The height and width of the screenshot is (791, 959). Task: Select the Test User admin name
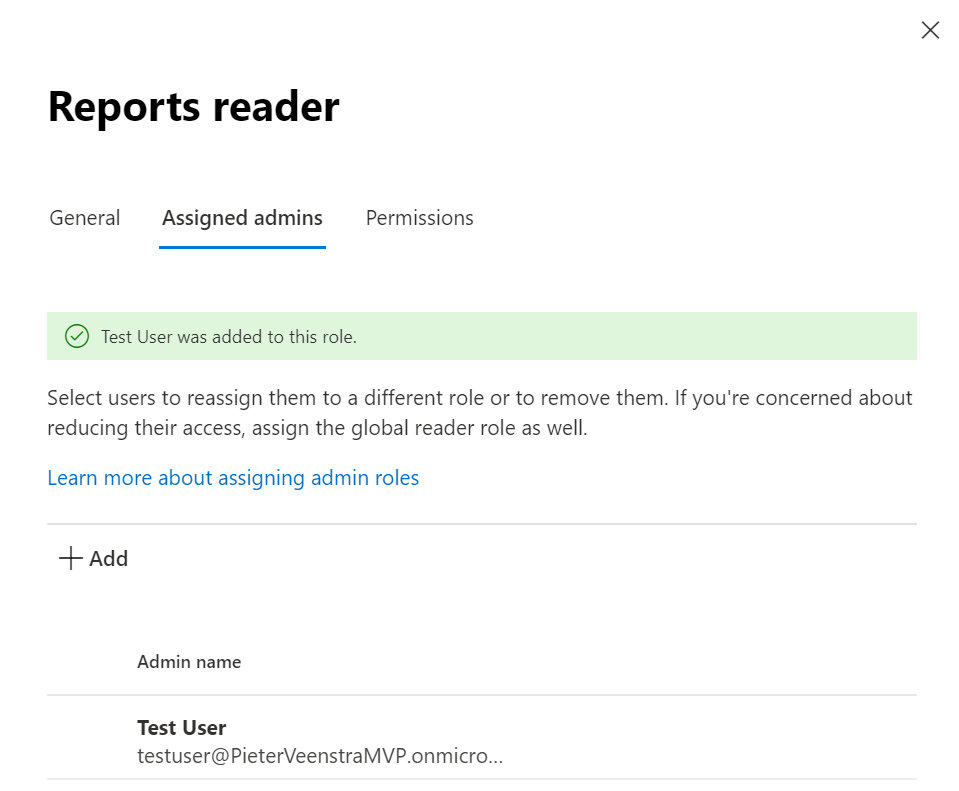(182, 728)
